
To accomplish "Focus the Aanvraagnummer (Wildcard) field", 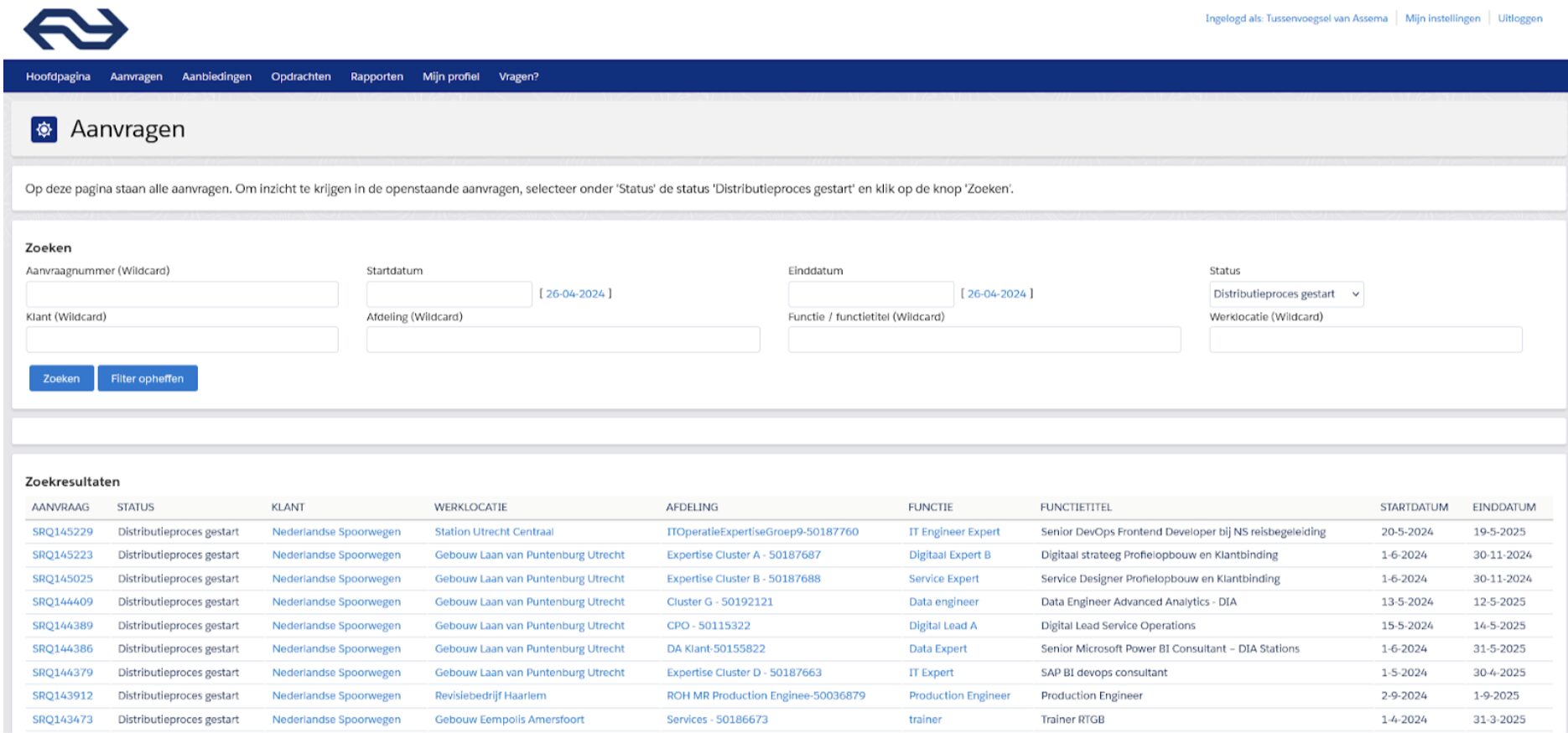I will 182,294.
